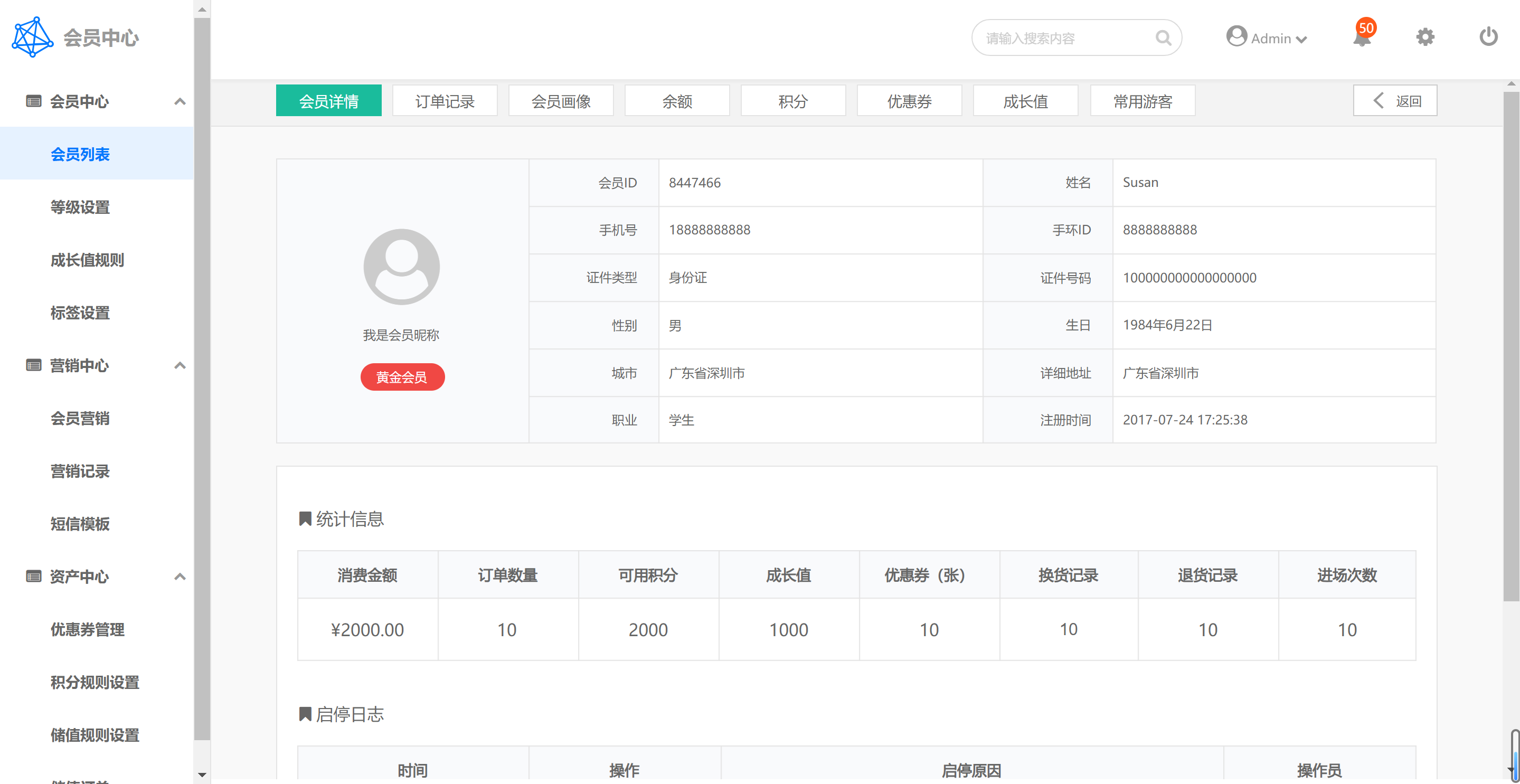Click the member avatar placeholder image

(x=401, y=267)
